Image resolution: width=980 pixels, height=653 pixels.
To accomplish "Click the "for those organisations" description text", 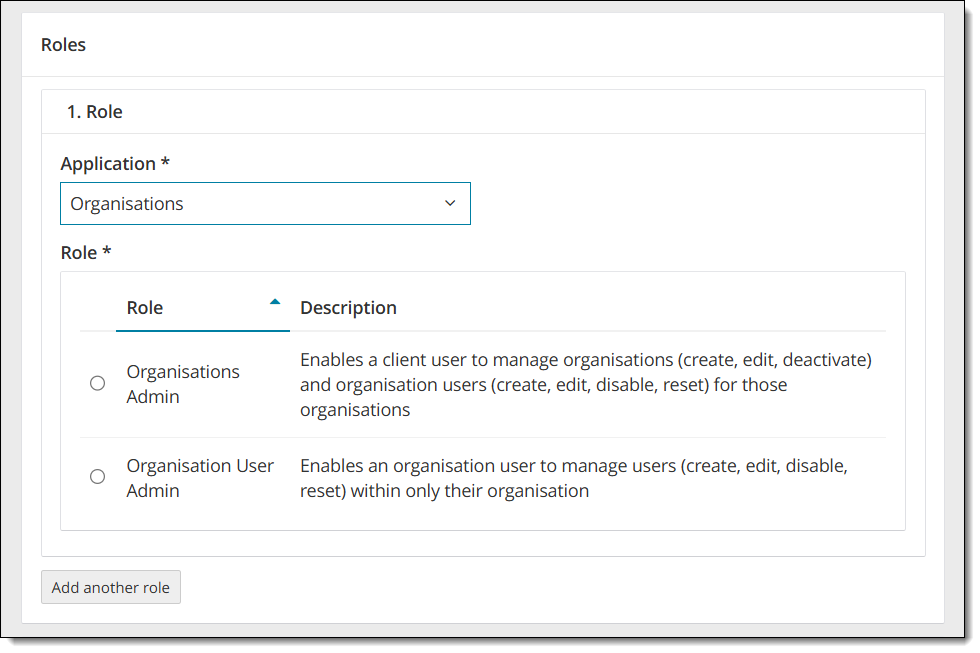I will [355, 410].
